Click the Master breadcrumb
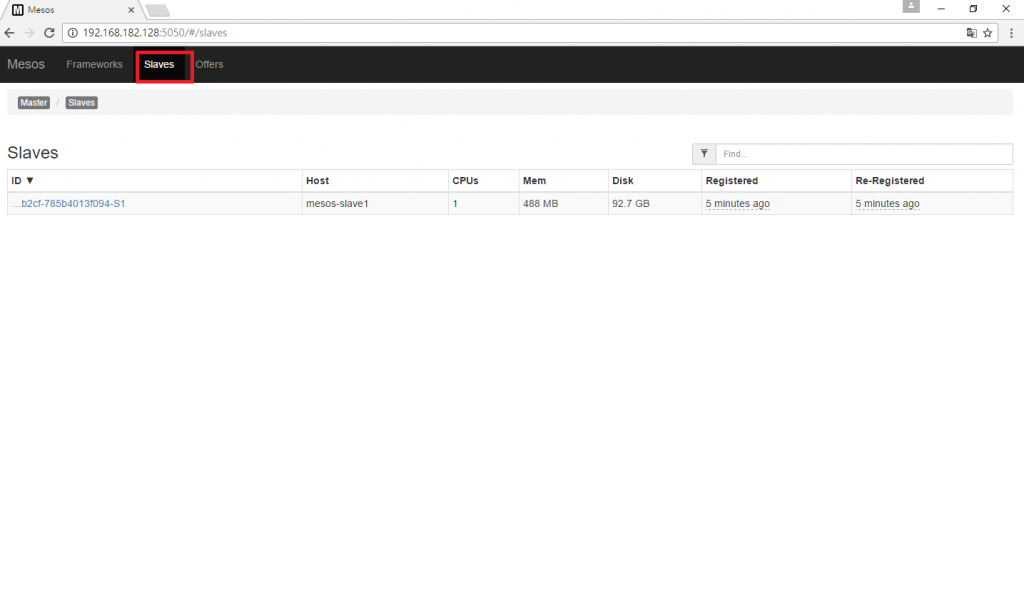The height and width of the screenshot is (596, 1024). (34, 102)
